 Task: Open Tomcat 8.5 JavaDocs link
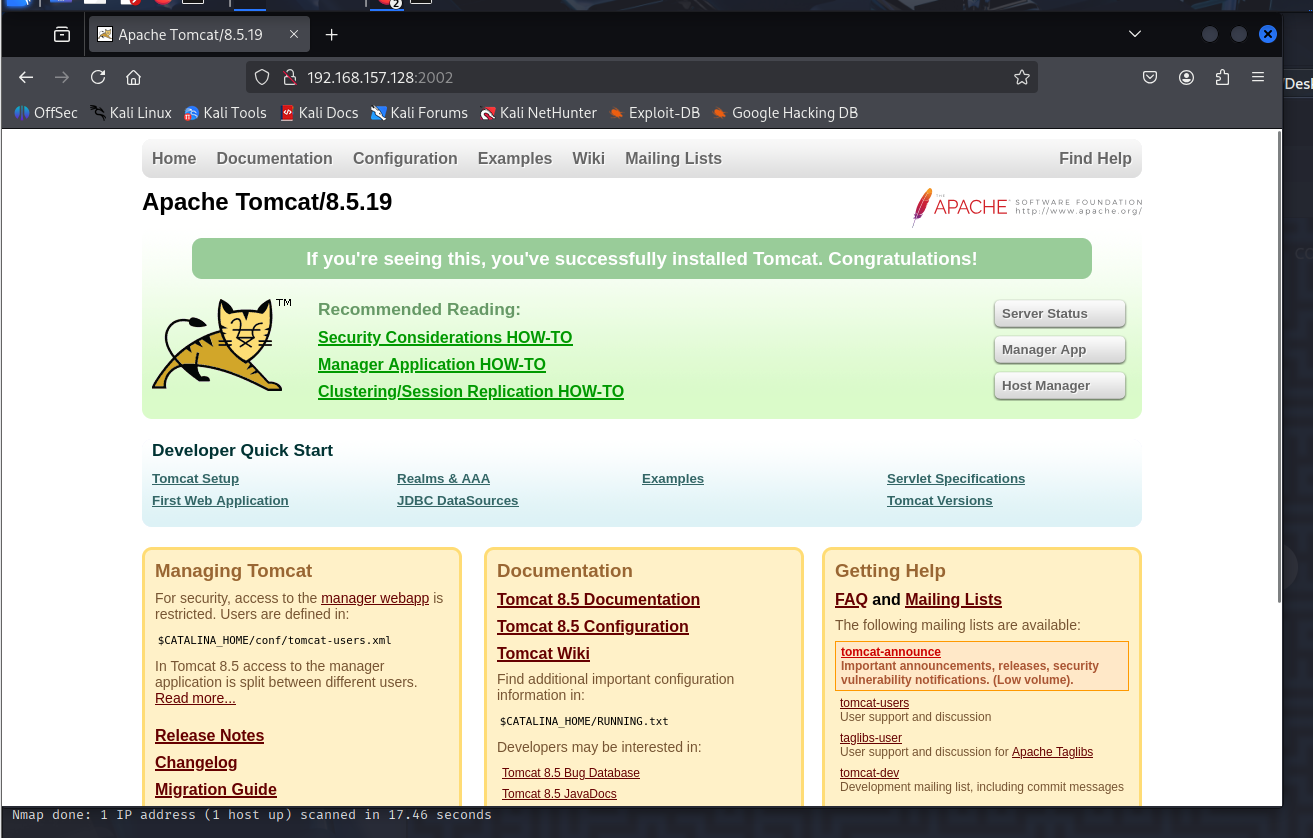559,794
